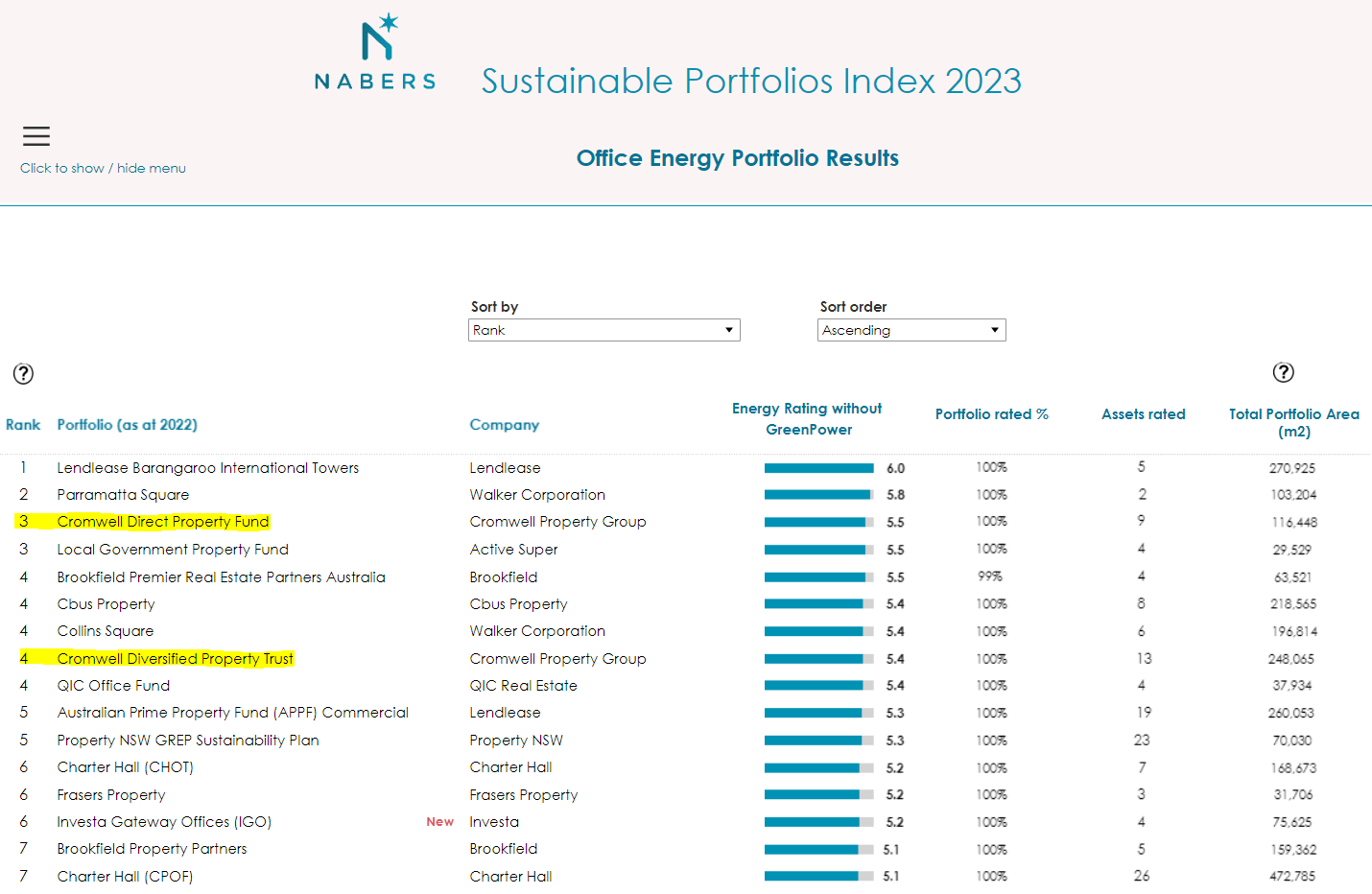Click the Company column header
Screen dimensions: 1372x894
(505, 425)
